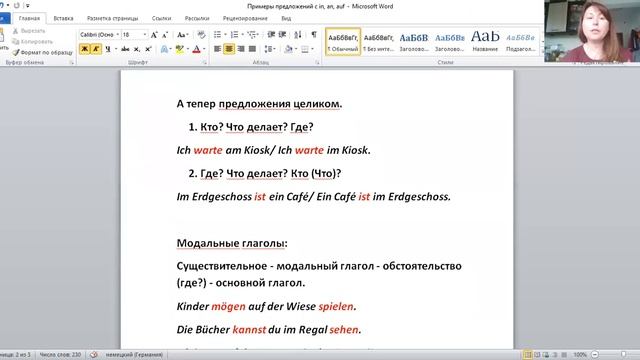The image size is (640, 360).
Task: Click Формат по образцу format painter
Action: 42,52
